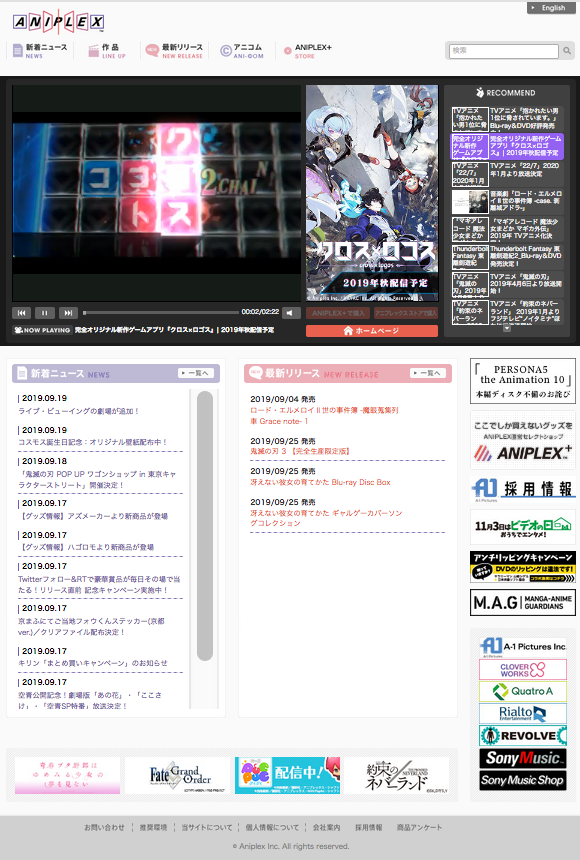
Task: Mute the video player sound
Action: pos(291,313)
